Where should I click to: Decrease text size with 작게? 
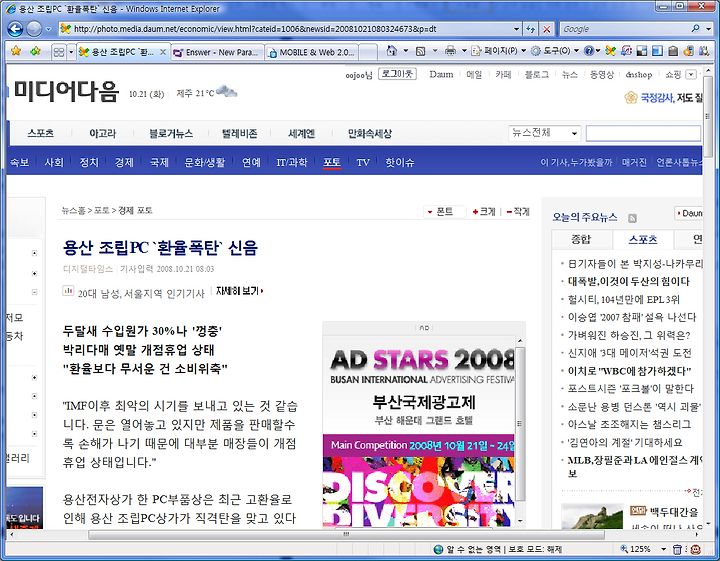(x=518, y=212)
